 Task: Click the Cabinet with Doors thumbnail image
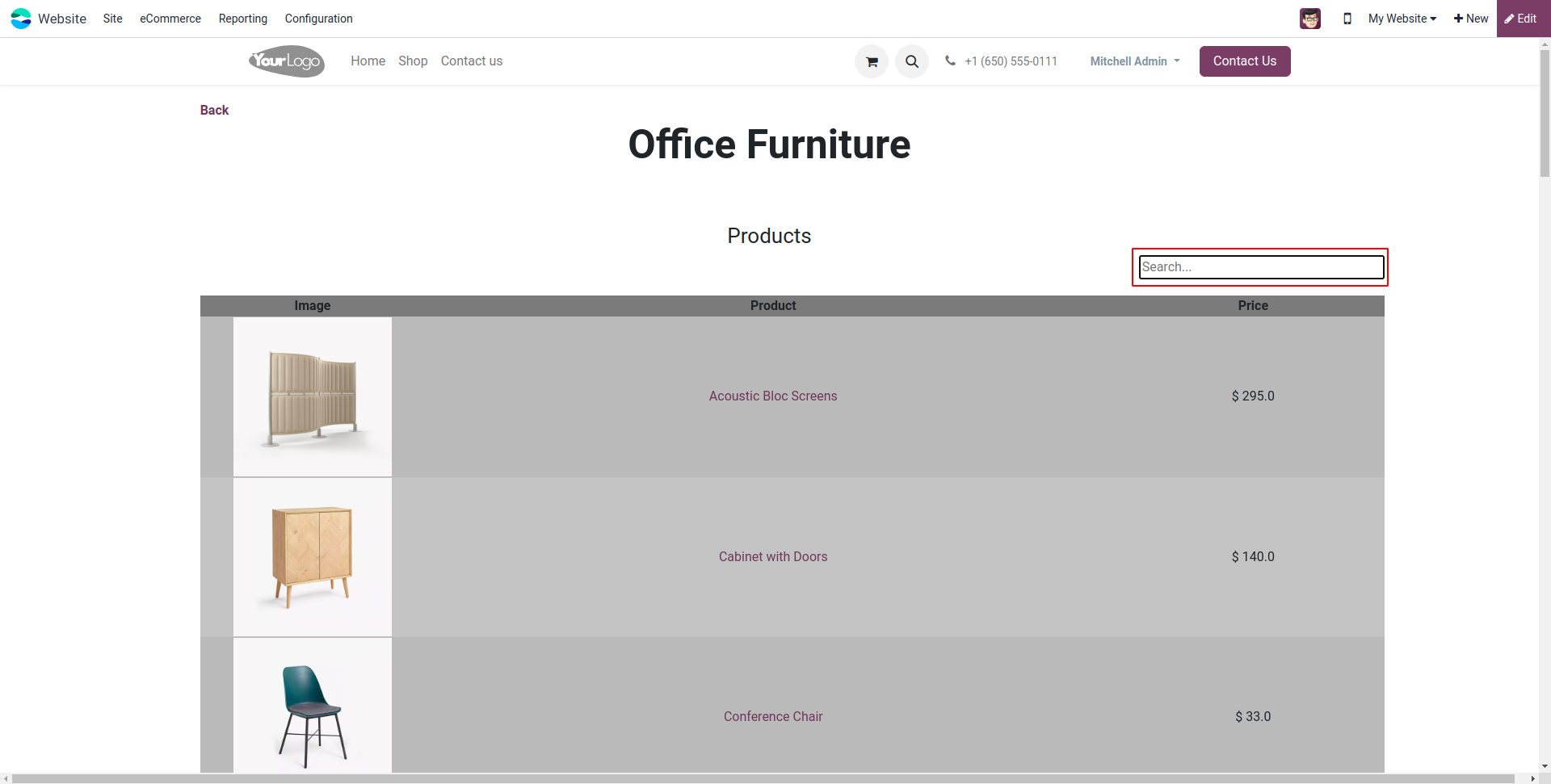pyautogui.click(x=313, y=557)
